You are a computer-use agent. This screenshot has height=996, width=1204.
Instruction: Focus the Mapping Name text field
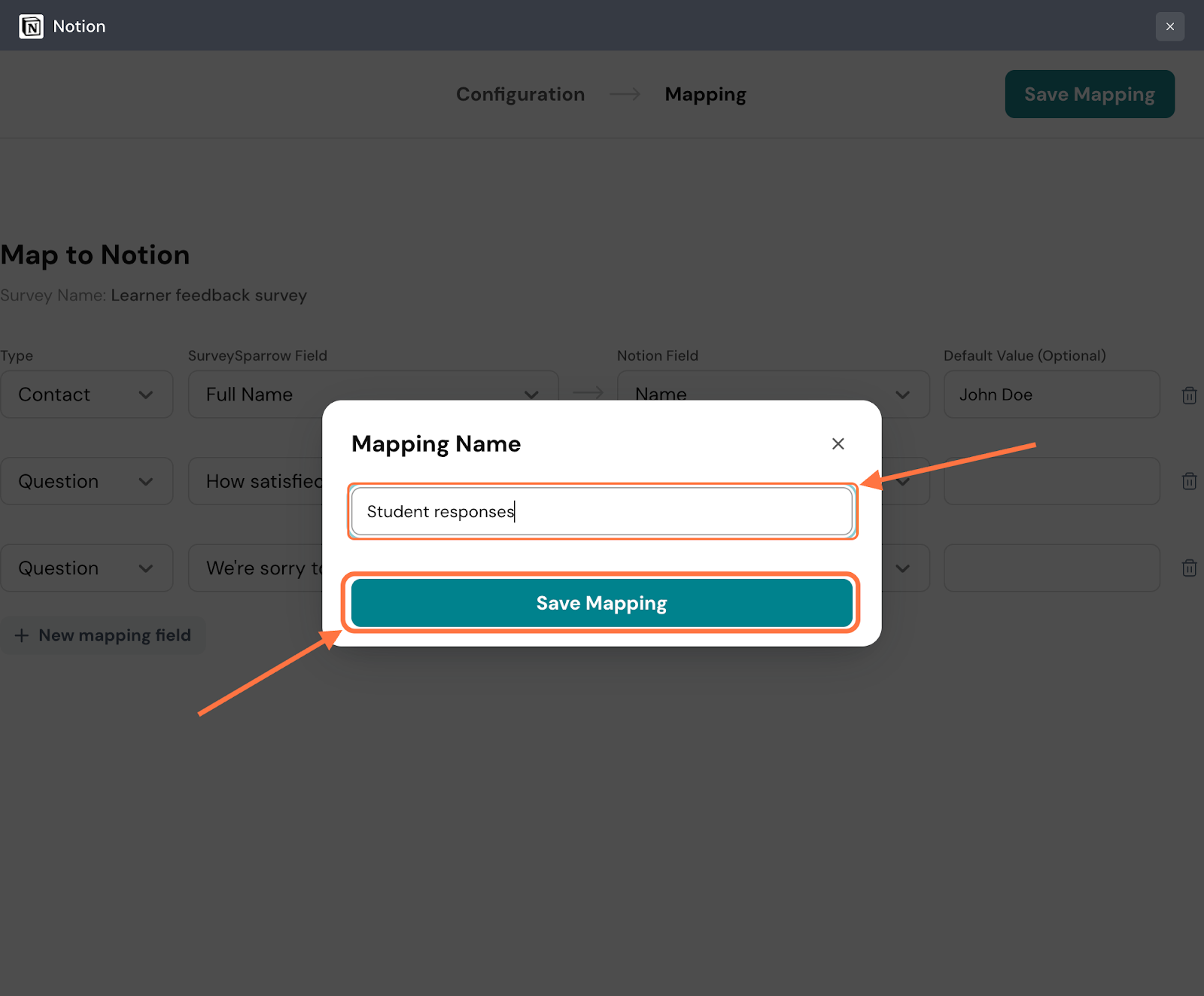coord(601,512)
